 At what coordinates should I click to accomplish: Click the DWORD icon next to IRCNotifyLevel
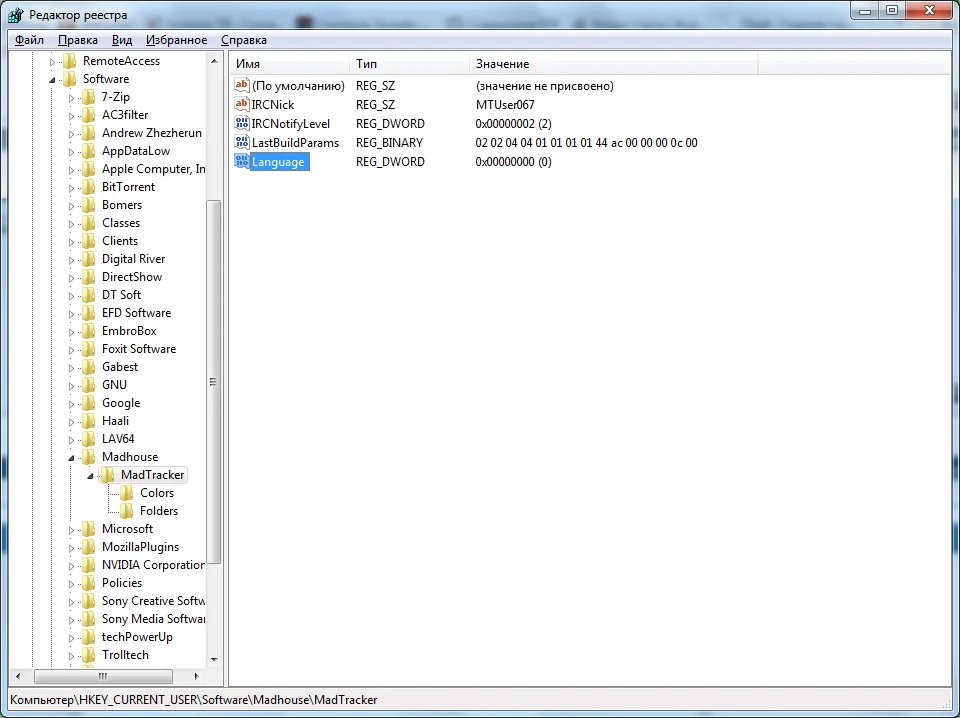[x=242, y=123]
